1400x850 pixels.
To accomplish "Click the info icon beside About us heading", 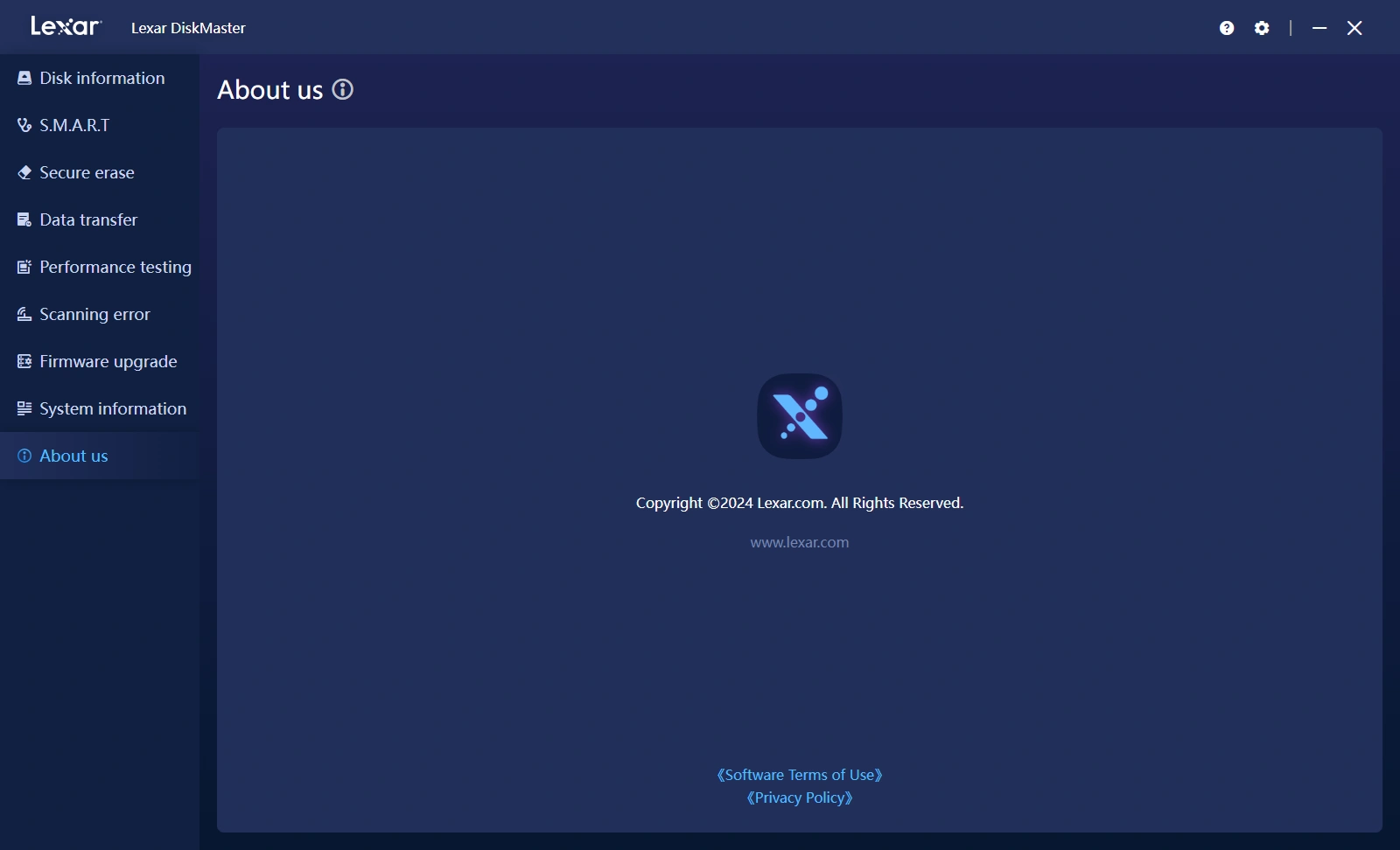I will click(343, 89).
